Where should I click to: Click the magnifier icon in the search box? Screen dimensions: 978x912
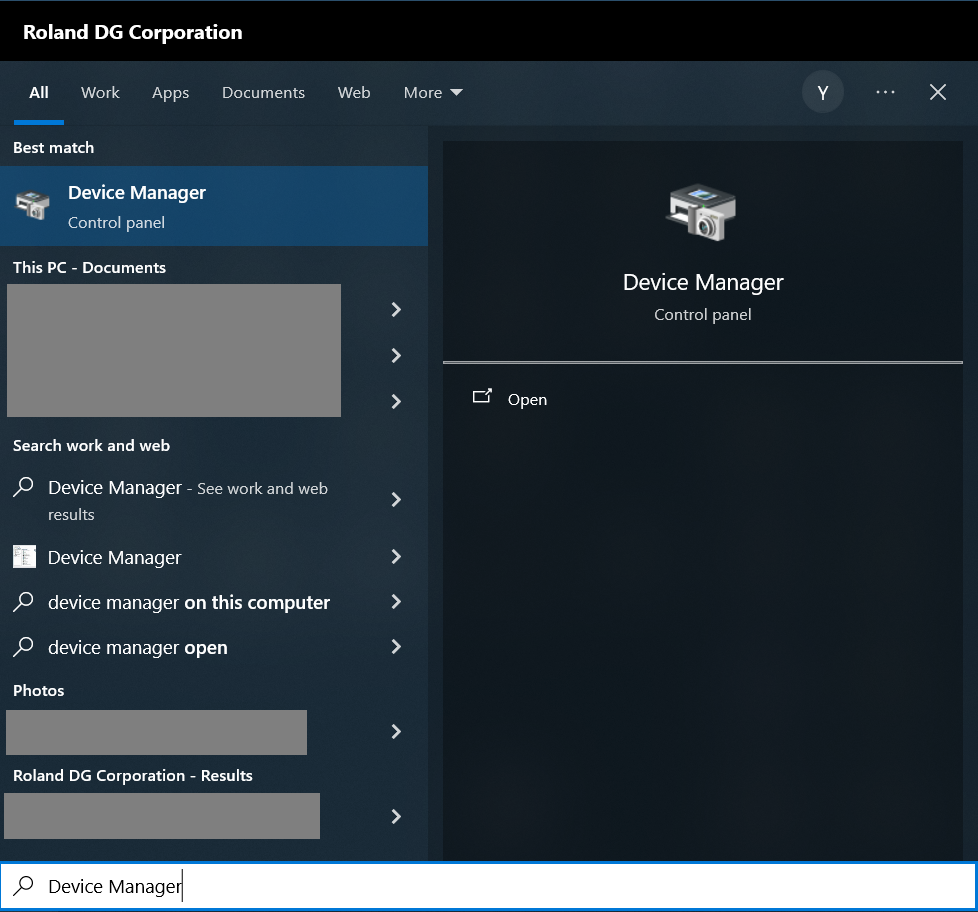pyautogui.click(x=24, y=886)
